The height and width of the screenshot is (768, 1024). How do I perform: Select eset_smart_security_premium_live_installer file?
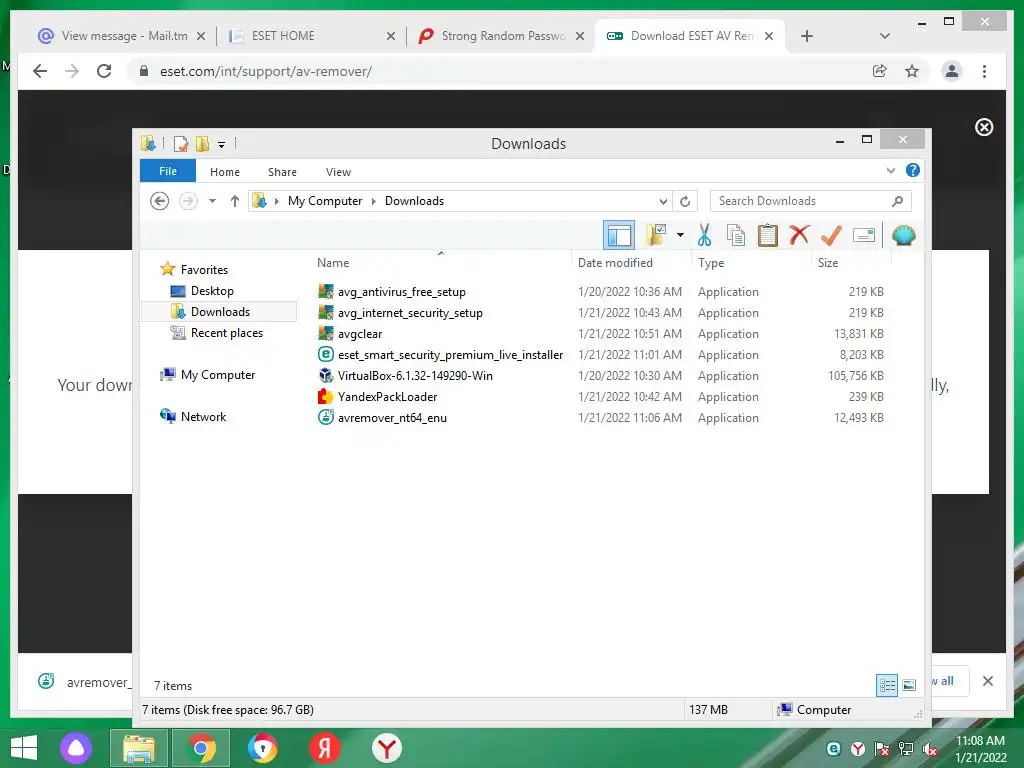point(450,355)
